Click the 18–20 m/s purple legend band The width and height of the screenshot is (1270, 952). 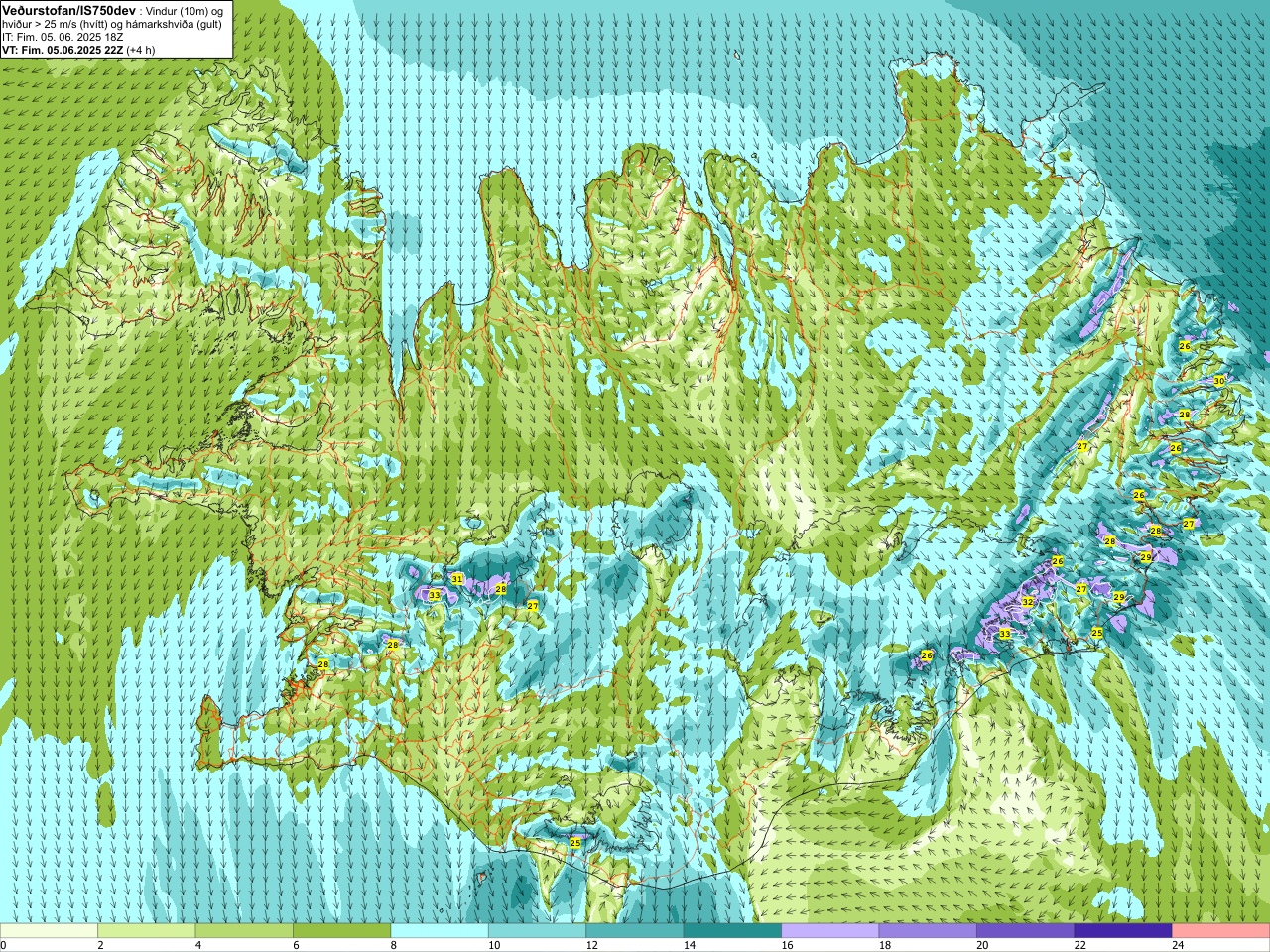tap(928, 931)
